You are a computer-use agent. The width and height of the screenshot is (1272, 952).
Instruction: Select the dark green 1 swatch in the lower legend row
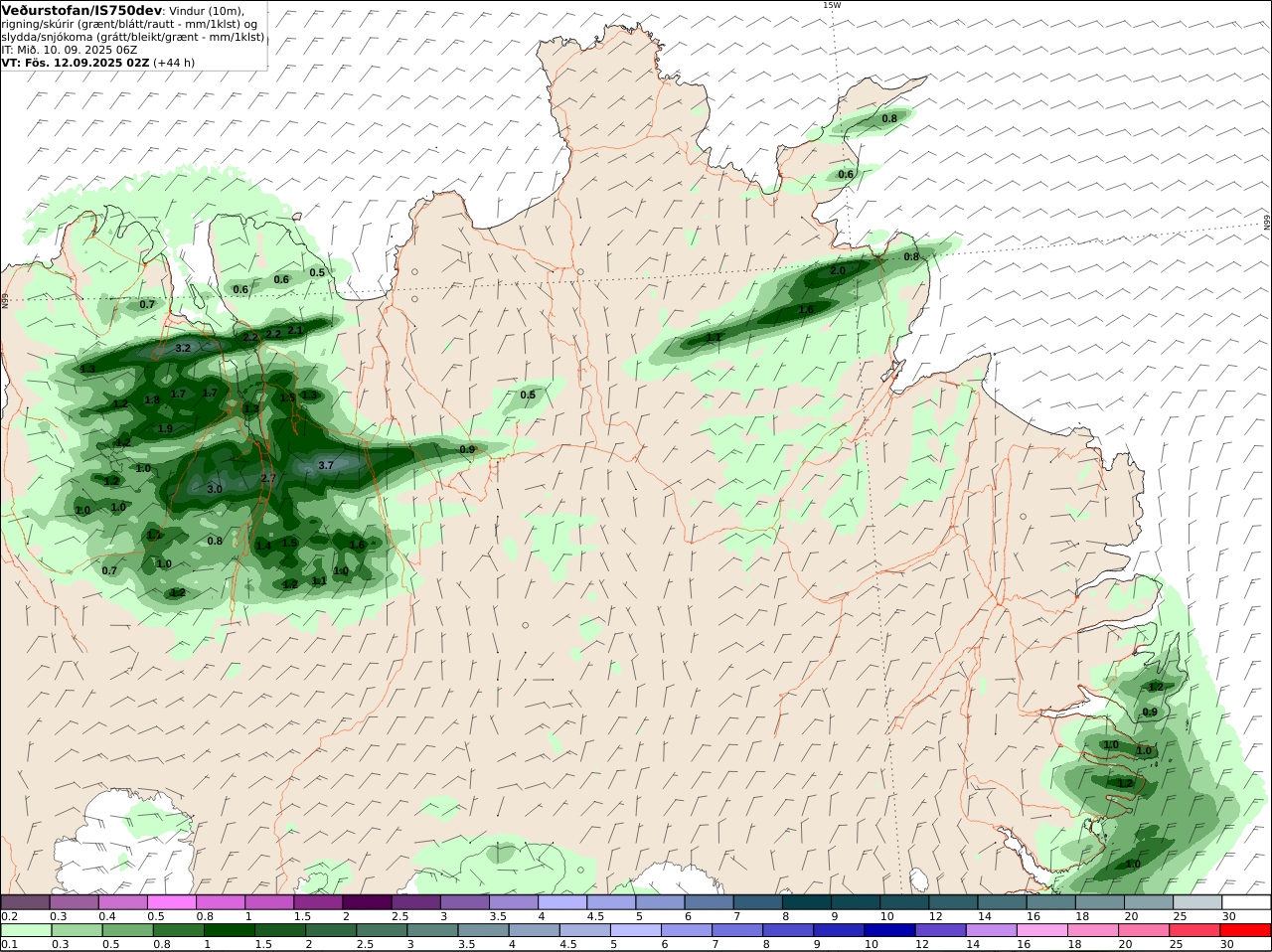pos(229,930)
